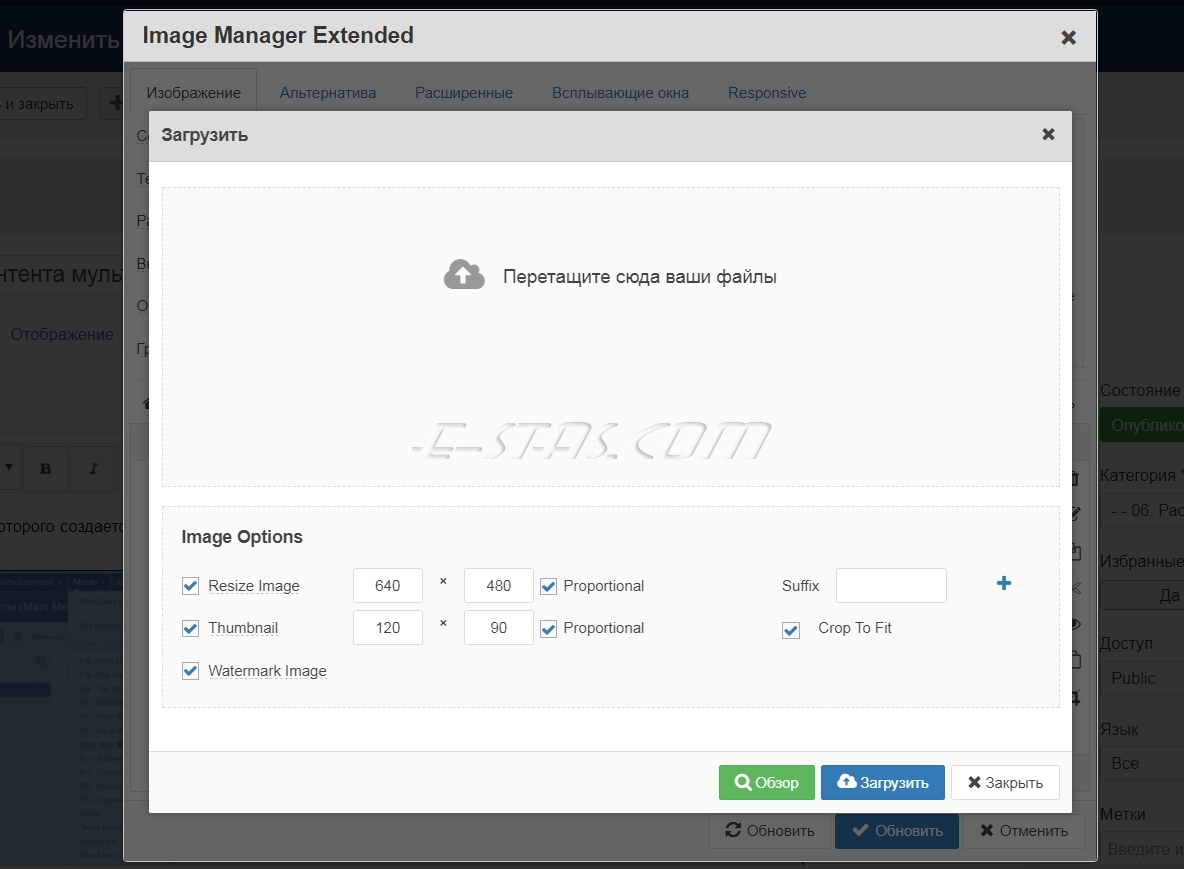Click the green Обзор browse button

click(x=766, y=782)
